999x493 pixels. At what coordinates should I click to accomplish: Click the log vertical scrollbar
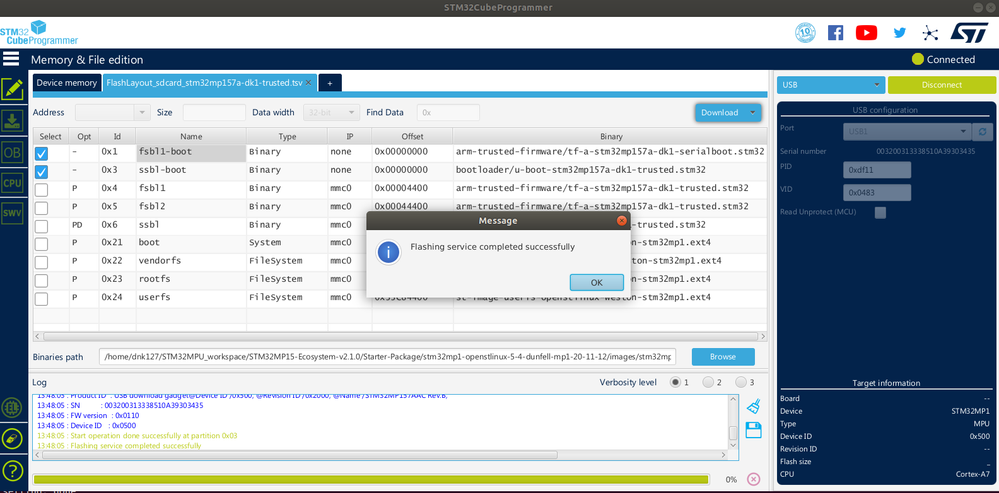point(733,432)
